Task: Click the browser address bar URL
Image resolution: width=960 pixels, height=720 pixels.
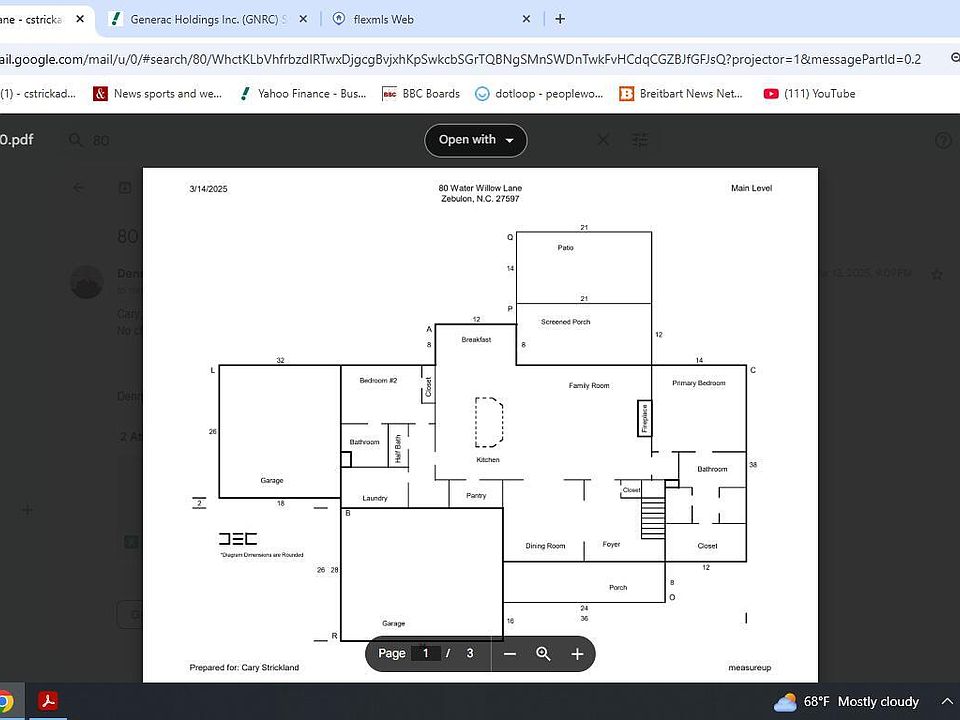Action: coord(460,59)
